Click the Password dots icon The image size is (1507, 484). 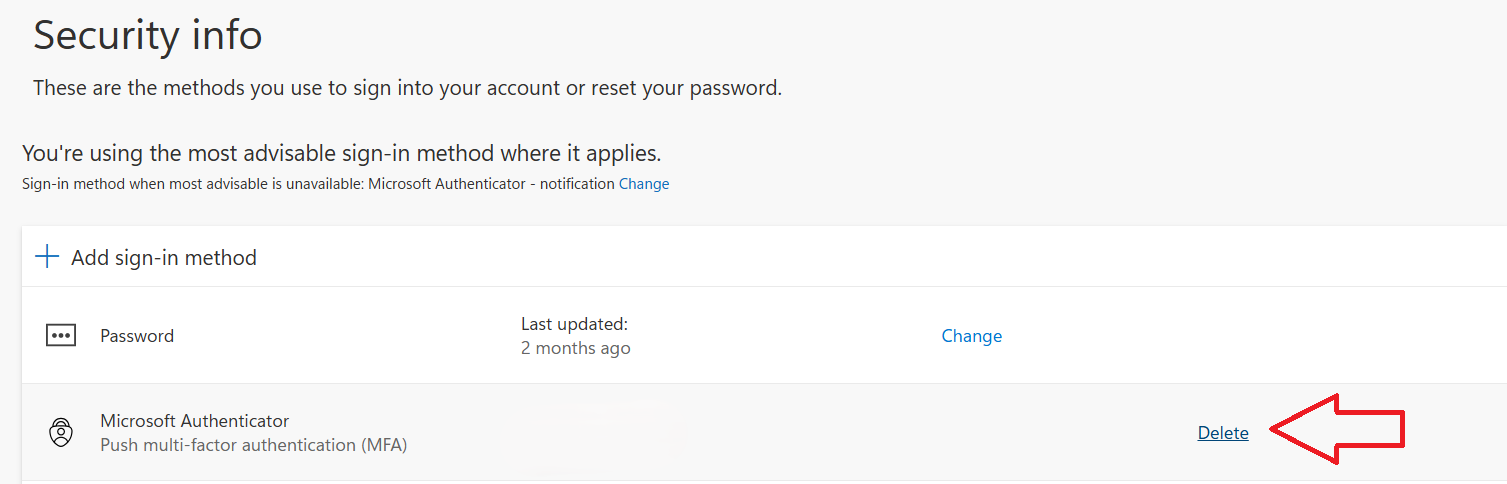[61, 336]
